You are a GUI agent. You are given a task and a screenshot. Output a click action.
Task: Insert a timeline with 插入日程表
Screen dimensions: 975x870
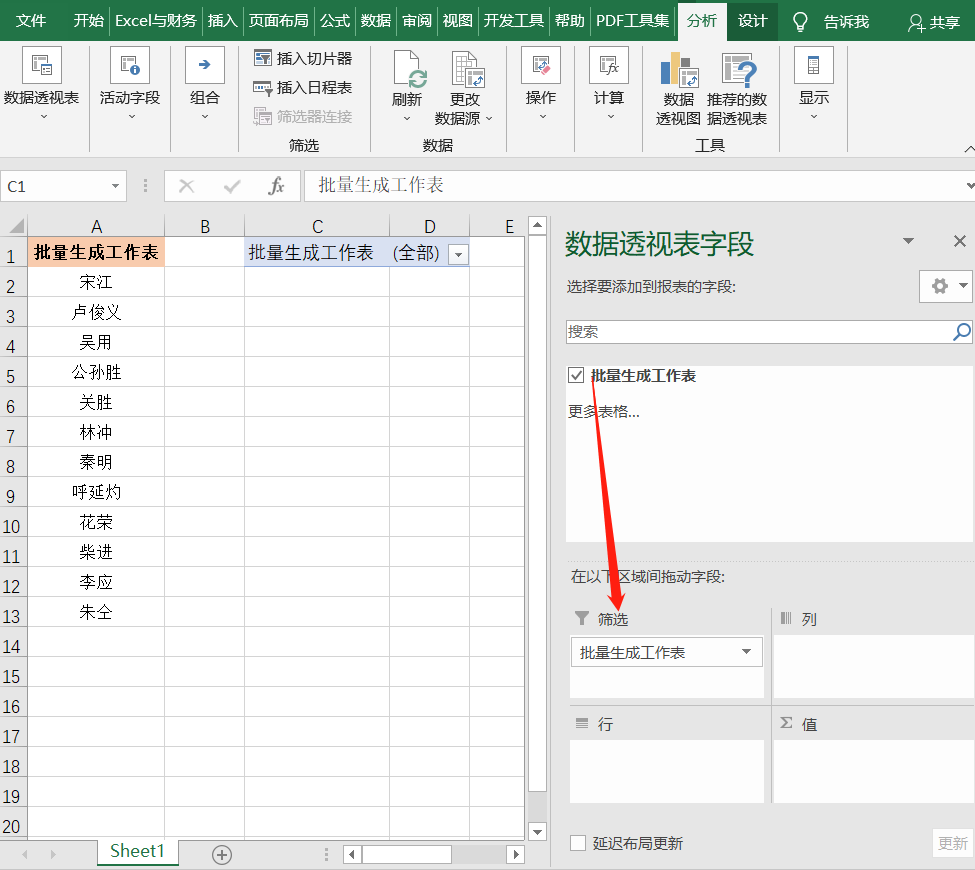303,88
